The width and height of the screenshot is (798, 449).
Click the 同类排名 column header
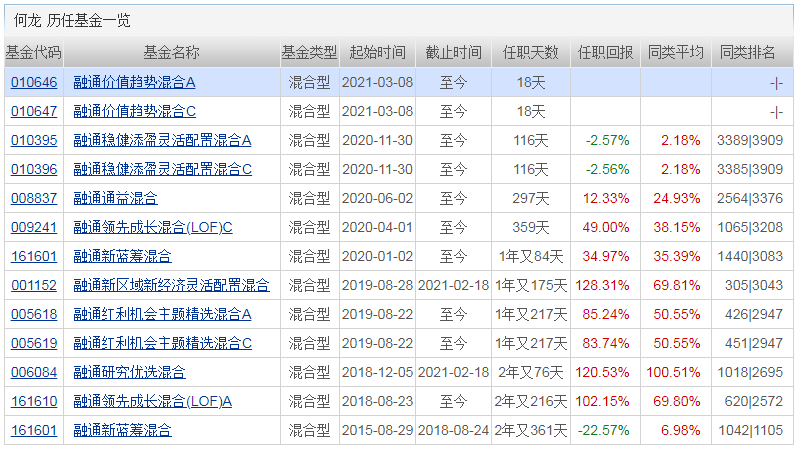(748, 53)
